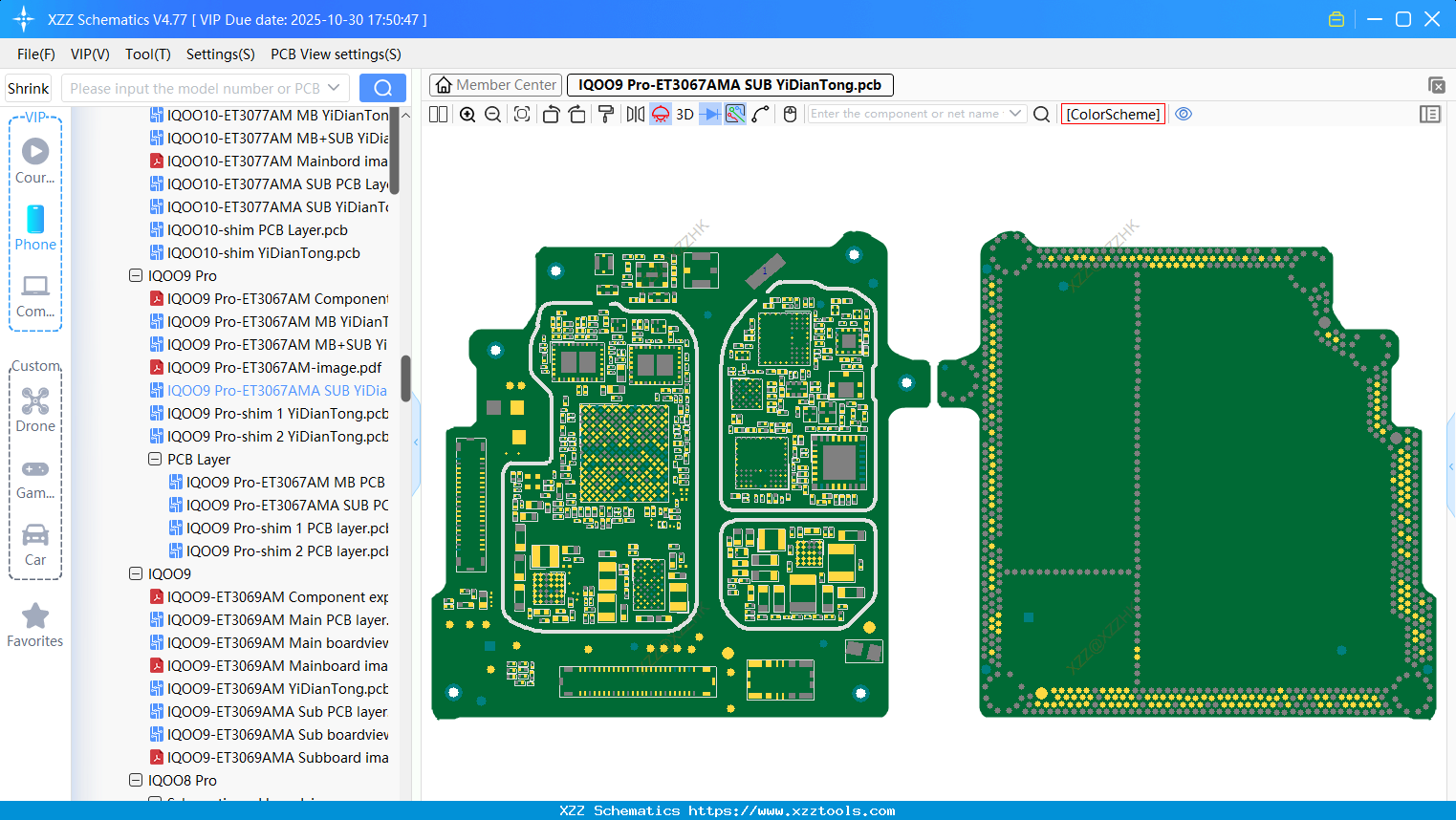Click the zoom in magnifier icon
The height and width of the screenshot is (820, 1456).
(467, 115)
